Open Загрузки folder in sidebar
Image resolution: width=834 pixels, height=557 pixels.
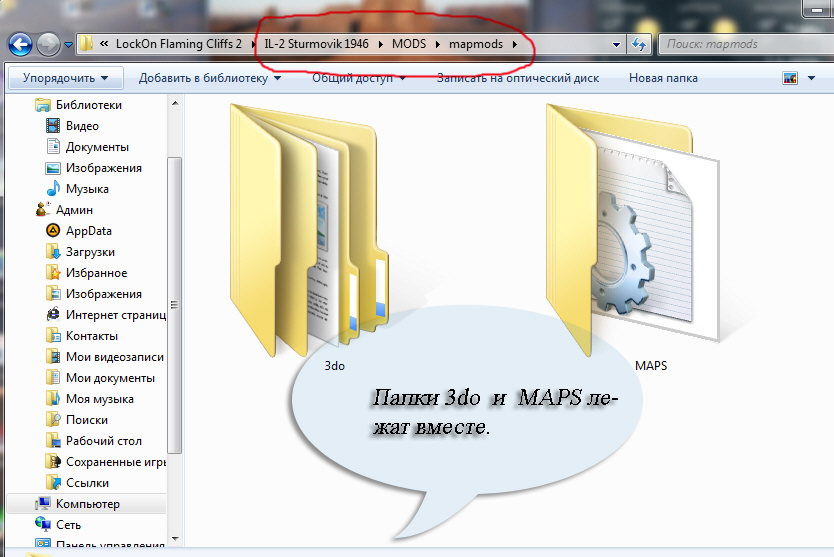click(90, 252)
